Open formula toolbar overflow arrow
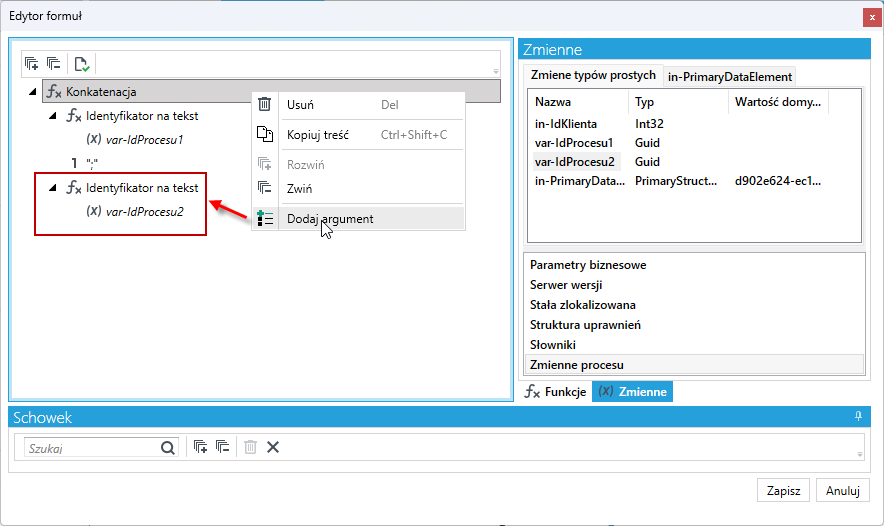 click(496, 72)
